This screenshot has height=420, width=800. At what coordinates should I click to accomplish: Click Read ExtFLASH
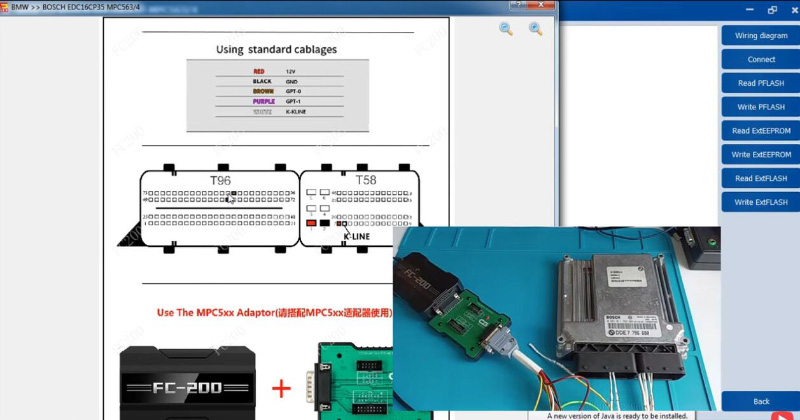click(x=761, y=178)
